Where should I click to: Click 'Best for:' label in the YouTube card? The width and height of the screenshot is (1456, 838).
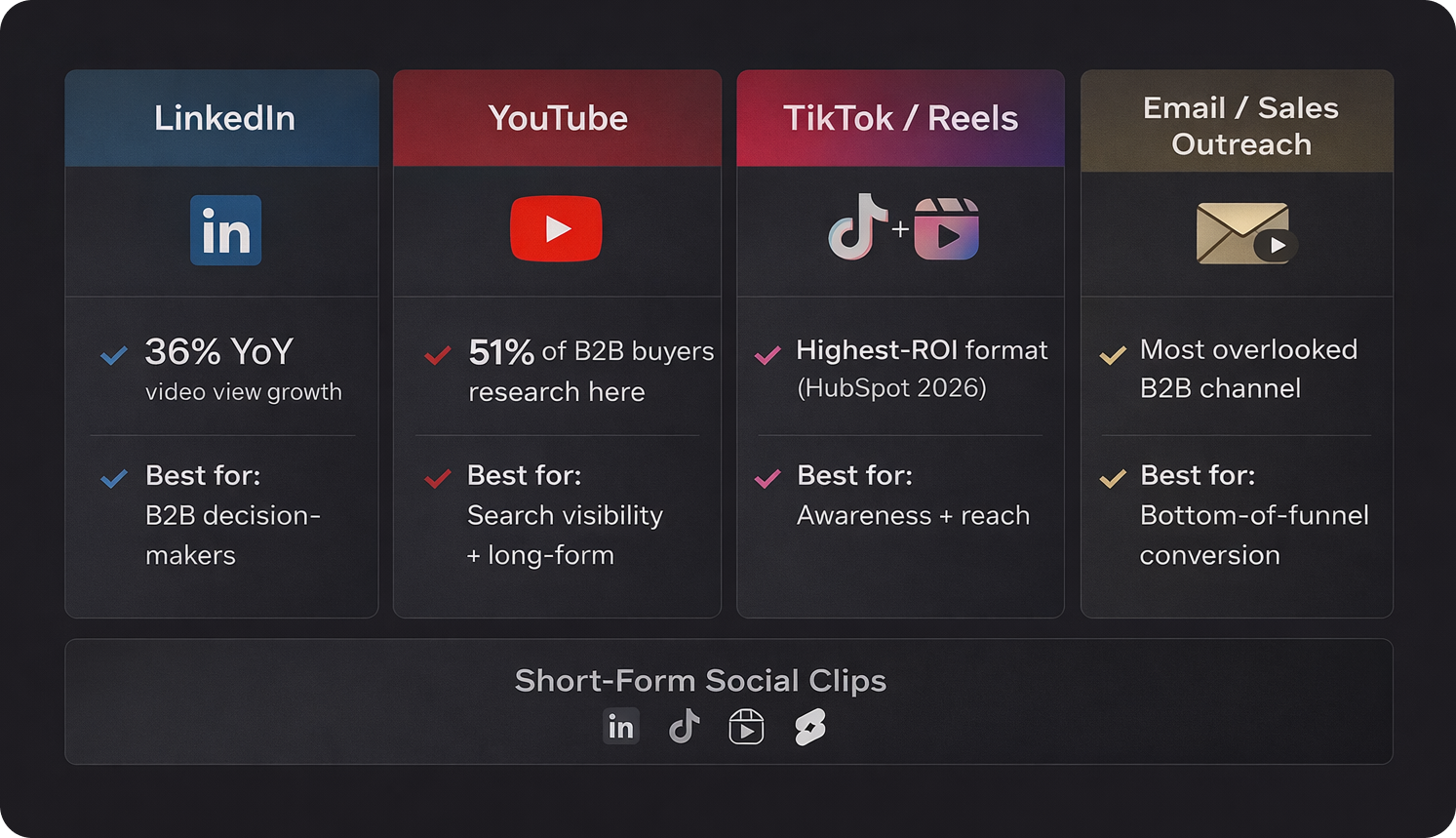tap(525, 475)
